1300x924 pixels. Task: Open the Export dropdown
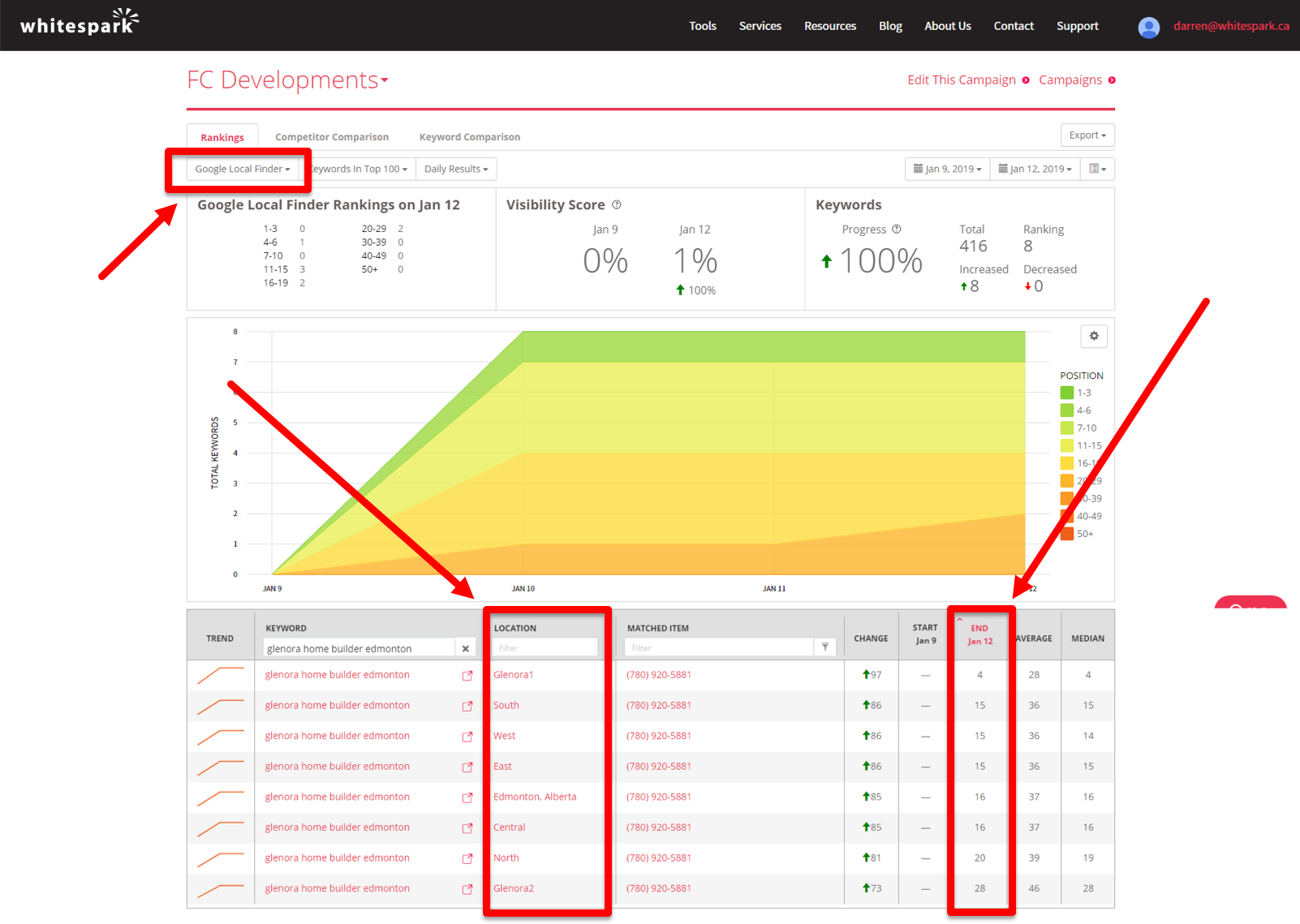1087,135
